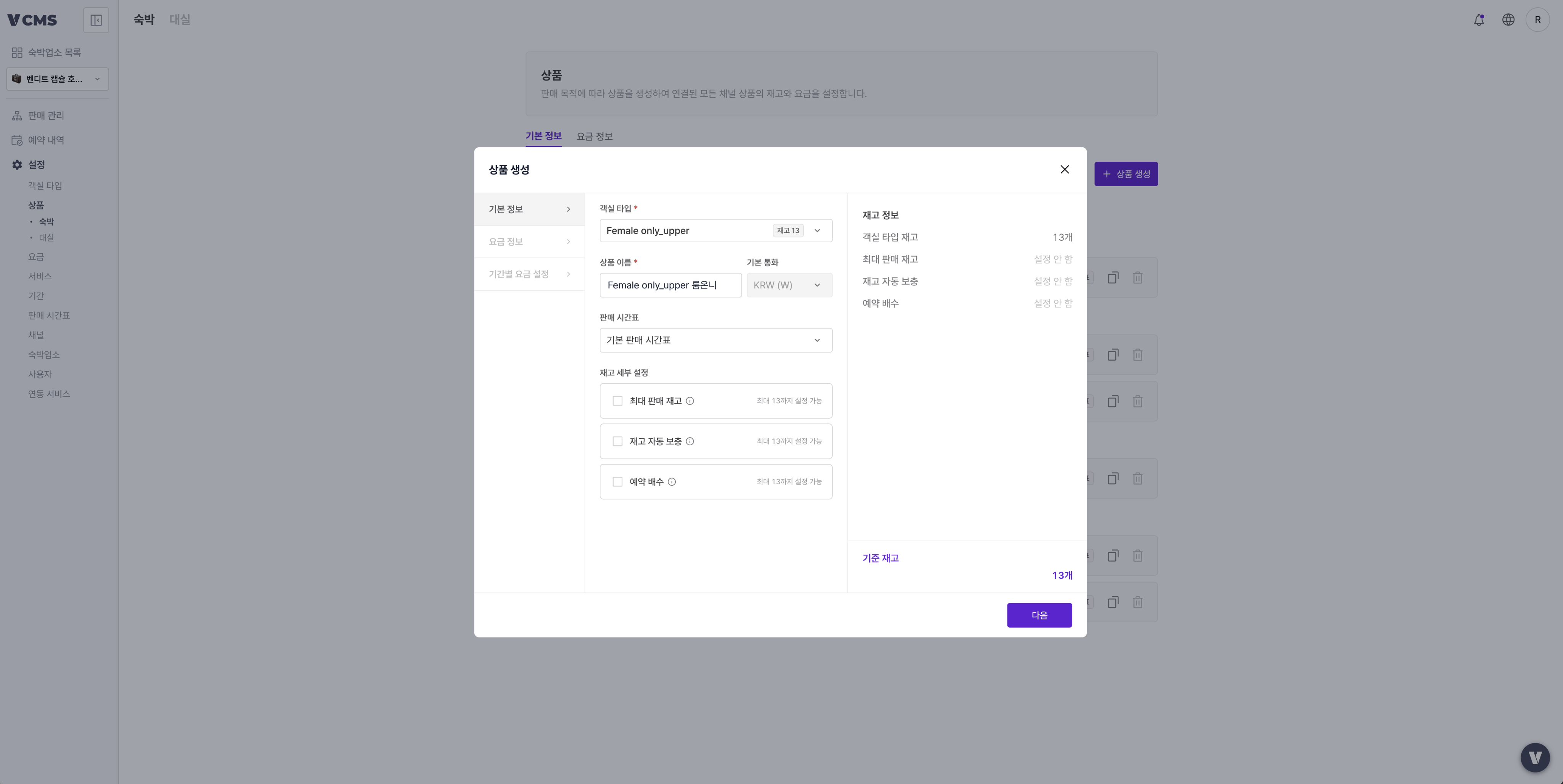Viewport: 1563px width, 784px height.
Task: Open the R user avatar menu
Action: pyautogui.click(x=1537, y=20)
